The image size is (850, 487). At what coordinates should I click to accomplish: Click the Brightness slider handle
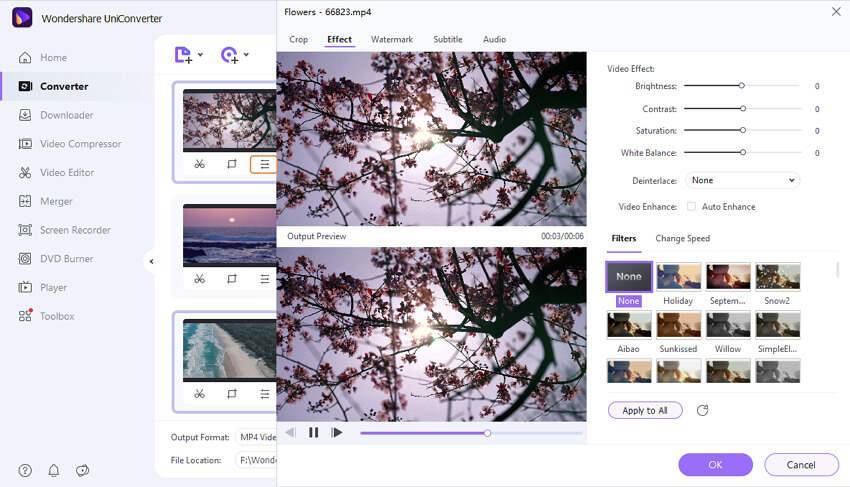point(742,86)
